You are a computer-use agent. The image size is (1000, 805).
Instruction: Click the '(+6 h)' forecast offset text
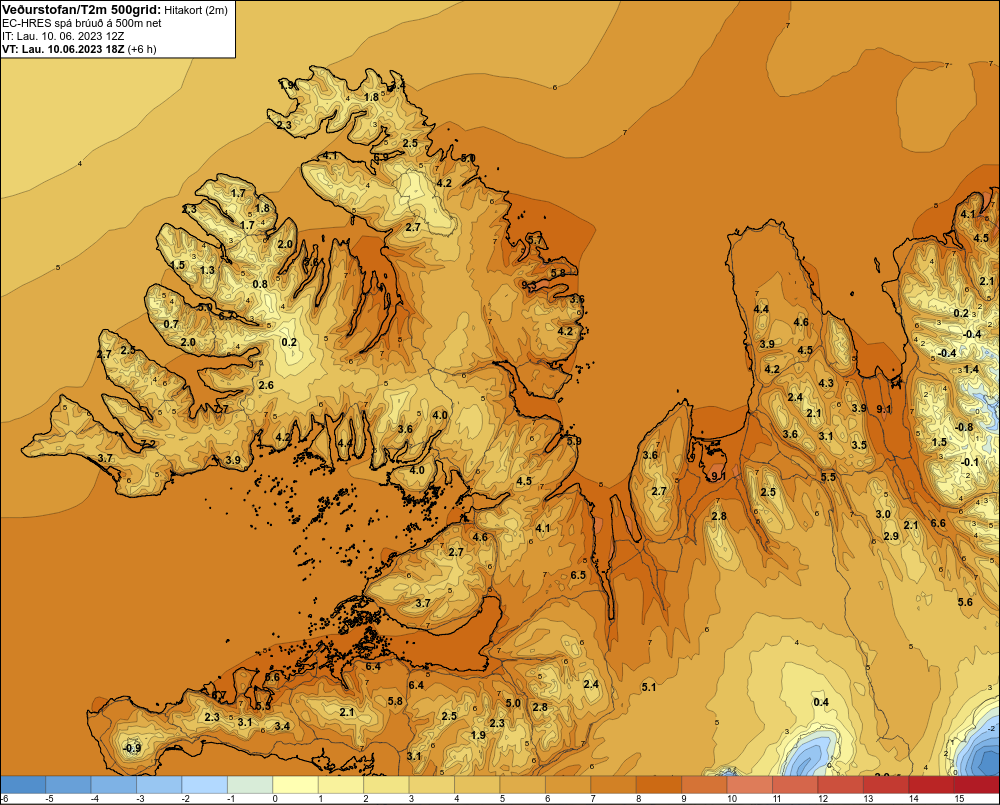point(142,49)
